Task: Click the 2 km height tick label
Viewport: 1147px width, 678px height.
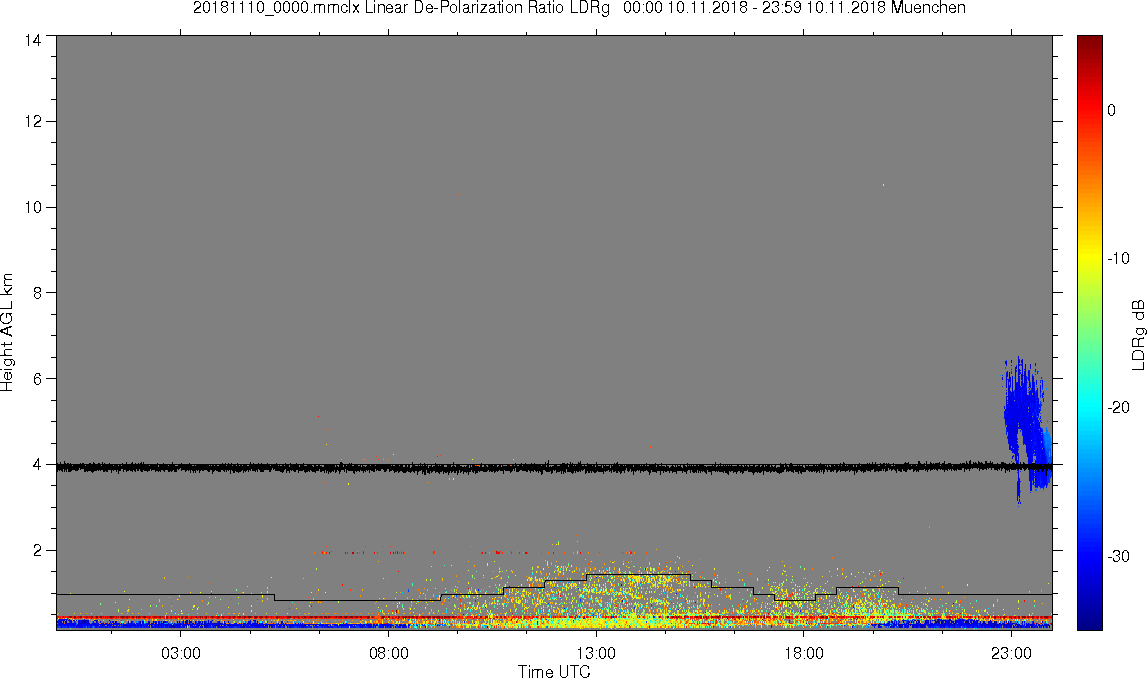Action: coord(37,550)
